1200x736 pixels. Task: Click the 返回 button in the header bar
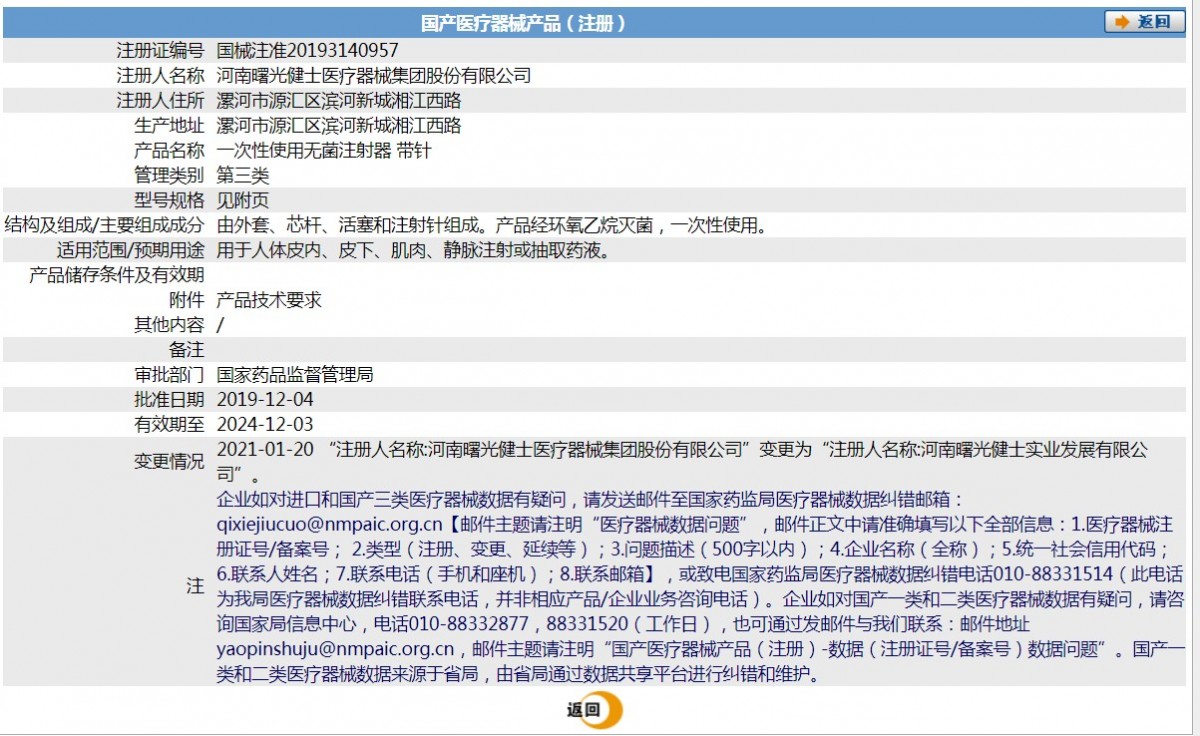(1144, 22)
